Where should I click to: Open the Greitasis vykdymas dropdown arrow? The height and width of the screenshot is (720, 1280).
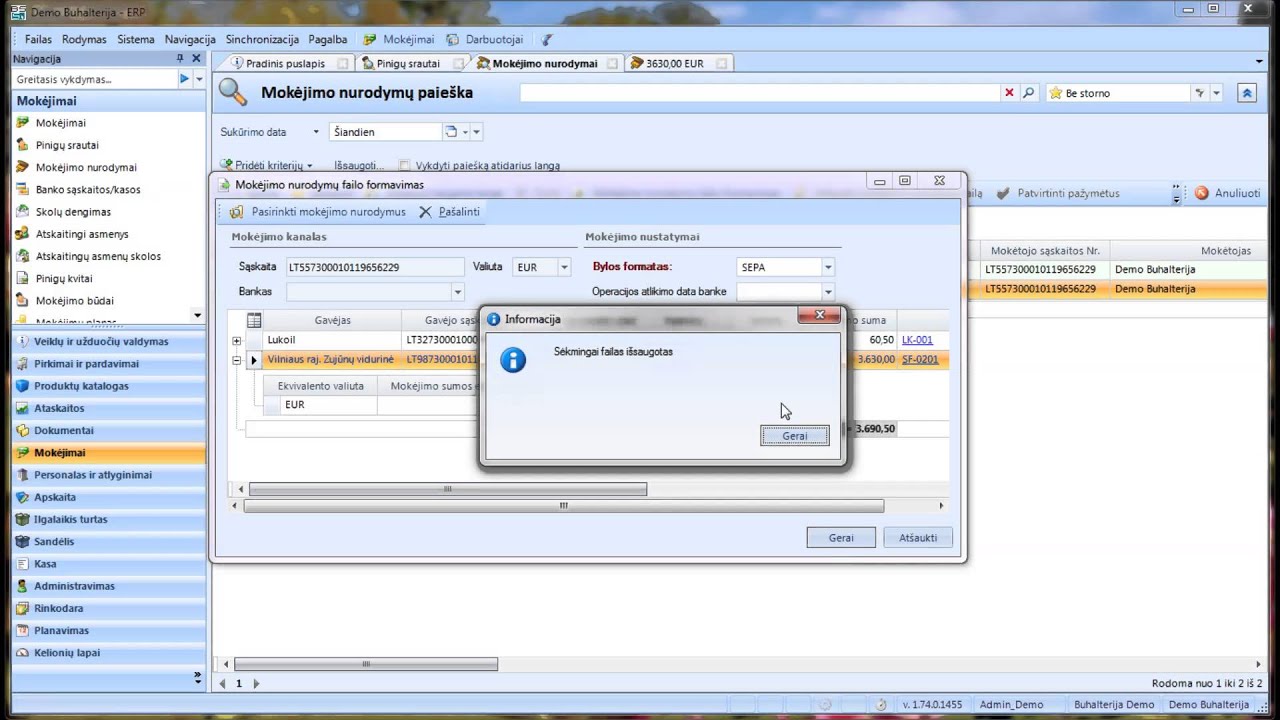pyautogui.click(x=199, y=79)
